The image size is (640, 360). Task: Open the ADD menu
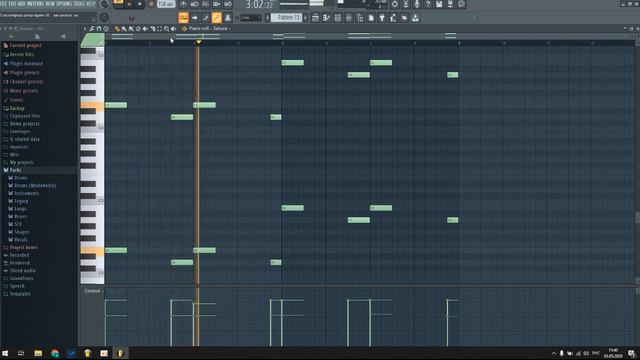(21, 4)
